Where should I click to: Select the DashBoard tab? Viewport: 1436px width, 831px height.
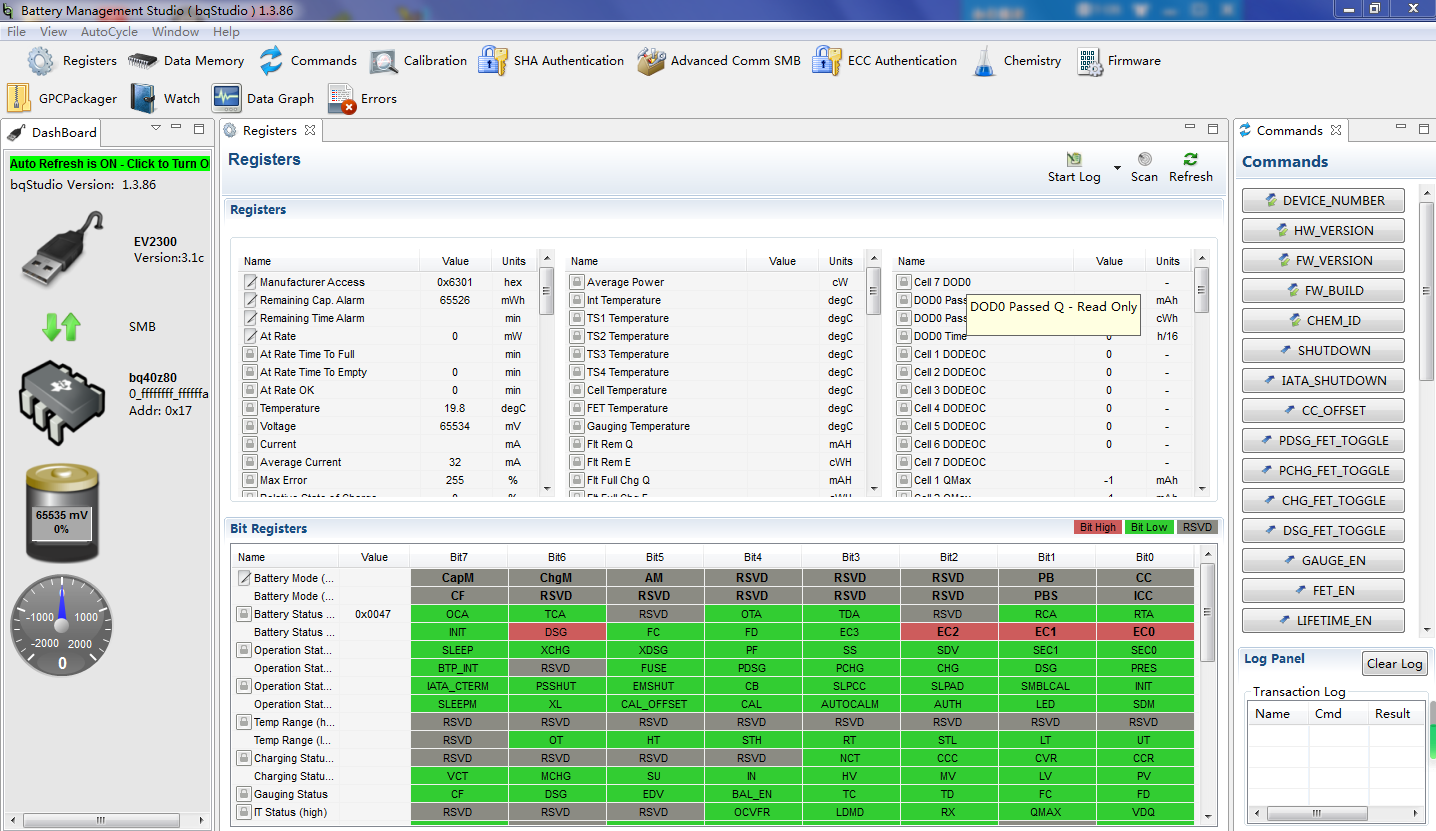(x=54, y=132)
